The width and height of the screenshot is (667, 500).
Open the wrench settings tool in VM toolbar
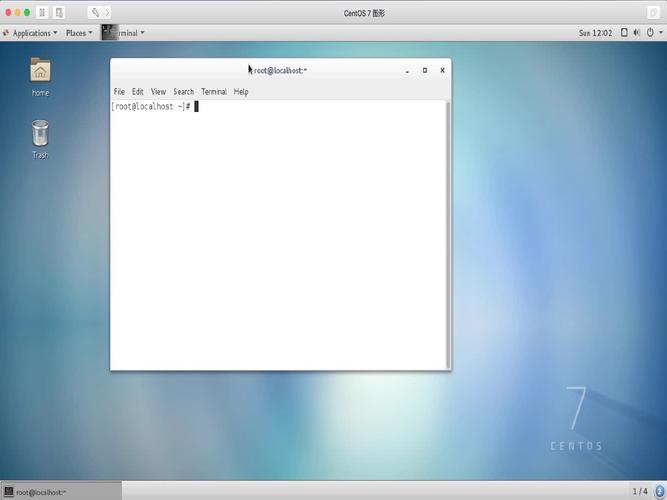[x=95, y=13]
